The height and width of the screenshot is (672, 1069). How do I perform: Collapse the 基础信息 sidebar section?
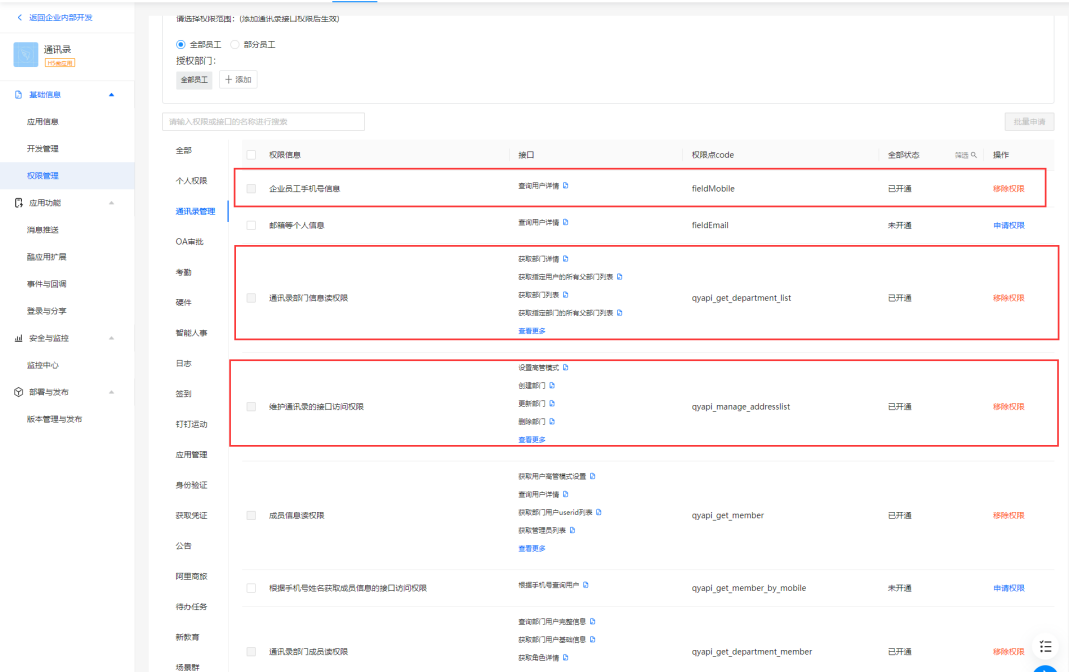coord(111,95)
